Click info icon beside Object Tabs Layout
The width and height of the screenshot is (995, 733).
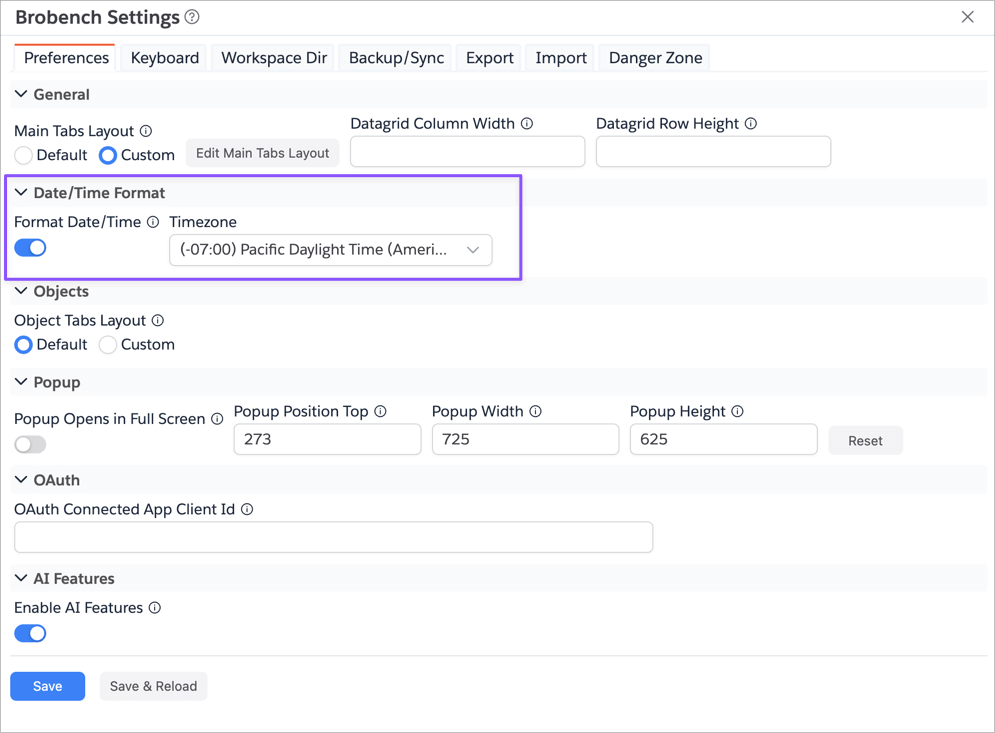(158, 321)
